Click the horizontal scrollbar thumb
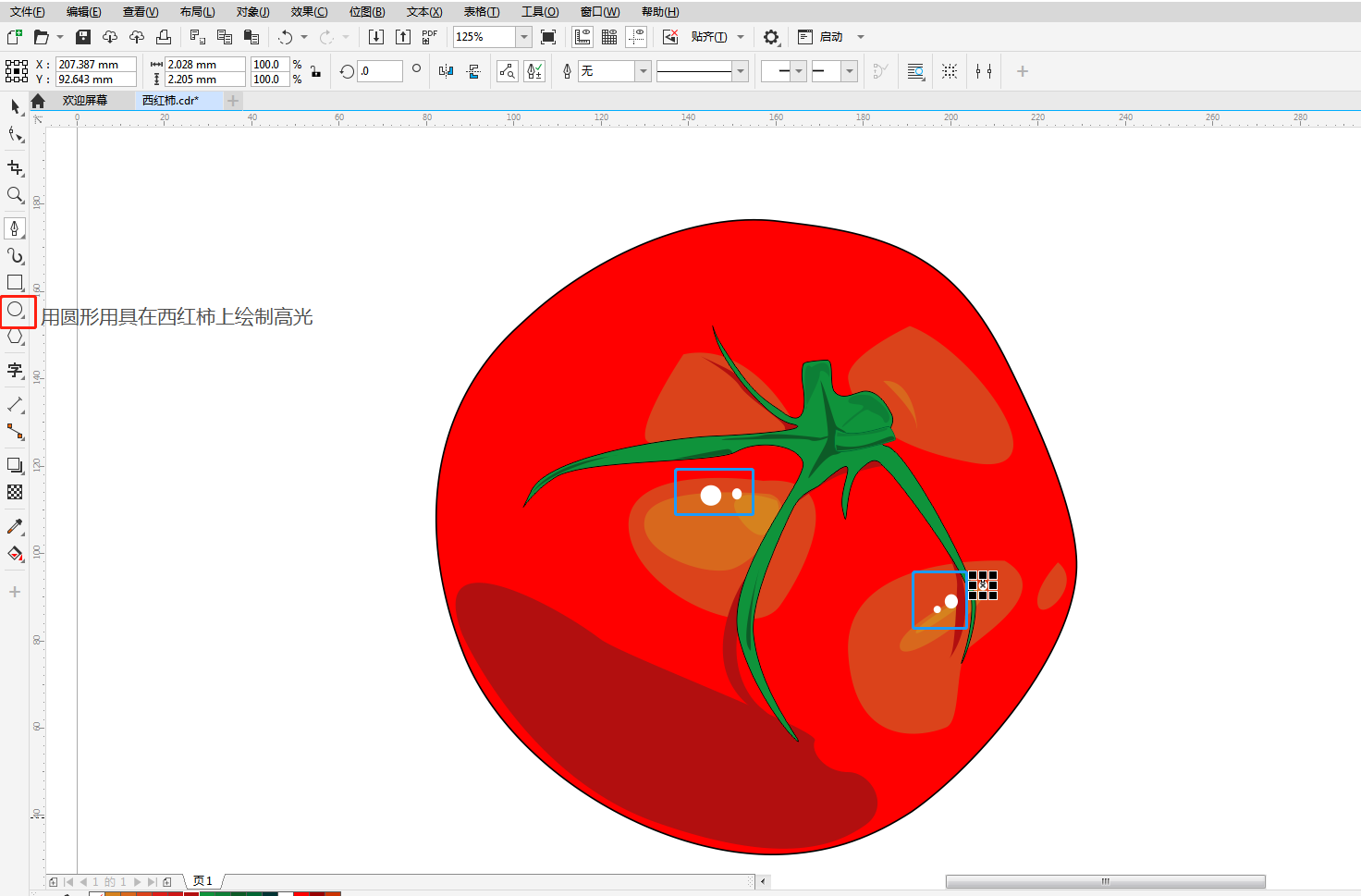Screen dimensions: 1361x896 (x=1105, y=881)
